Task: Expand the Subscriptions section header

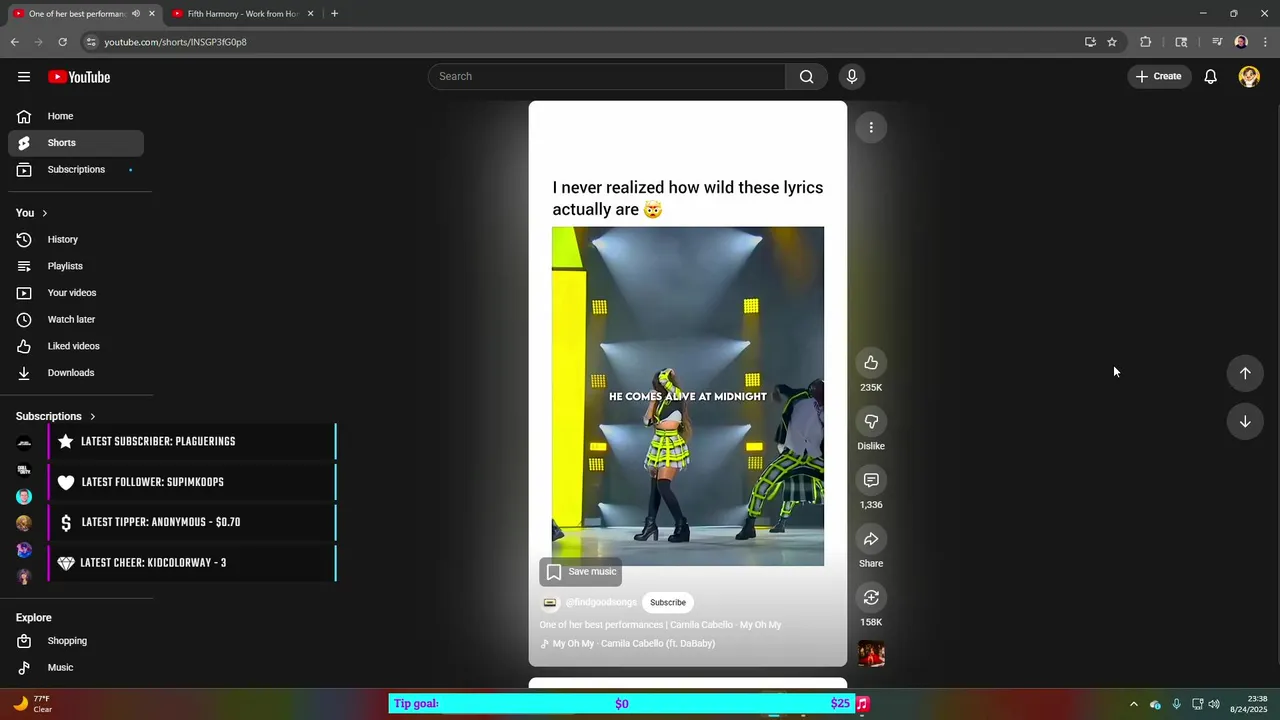Action: 56,416
